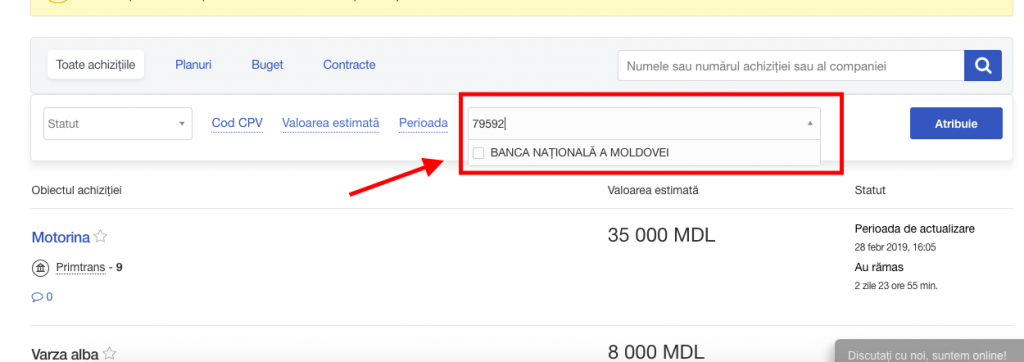Open the Perioada filter

(x=423, y=123)
